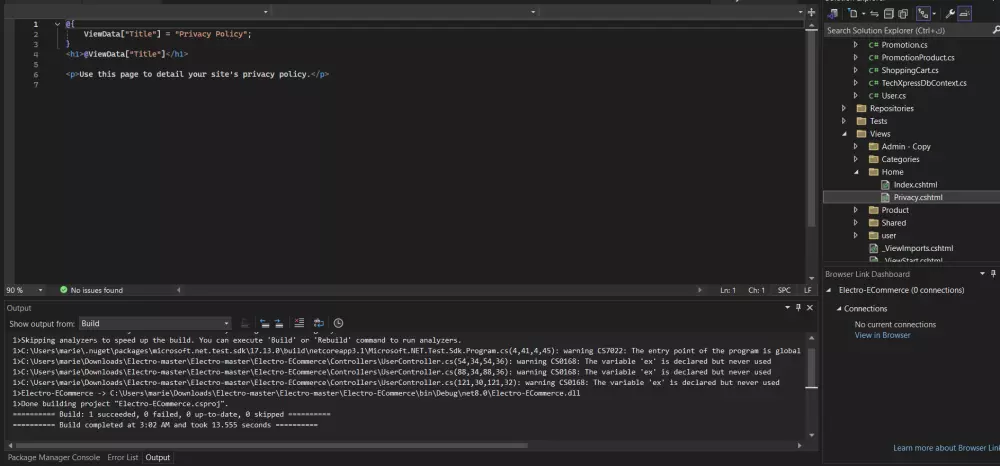The width and height of the screenshot is (1000, 466).
Task: Expand the Admin - Copy folder
Action: point(856,147)
